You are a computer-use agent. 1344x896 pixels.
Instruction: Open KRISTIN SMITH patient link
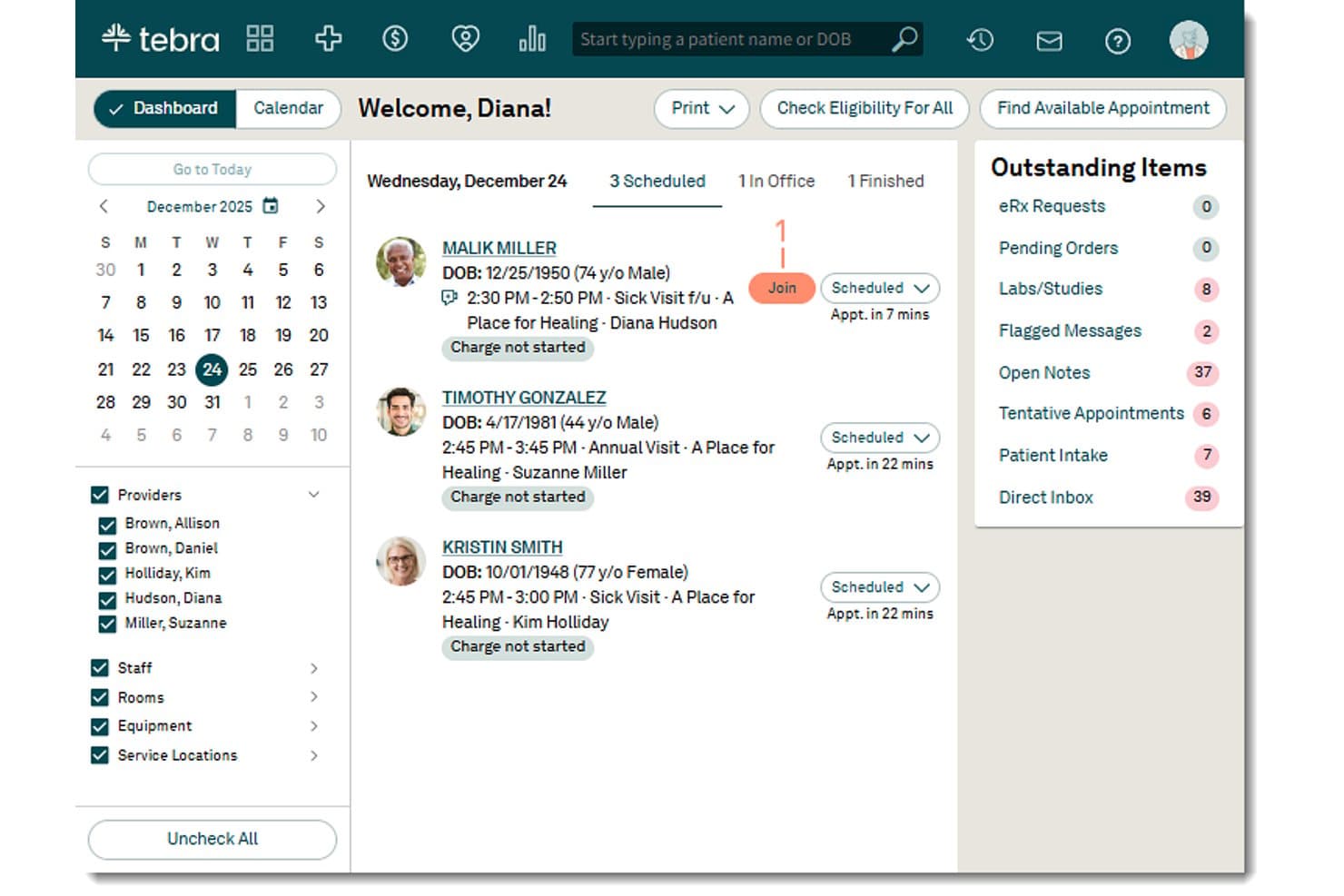coord(502,547)
